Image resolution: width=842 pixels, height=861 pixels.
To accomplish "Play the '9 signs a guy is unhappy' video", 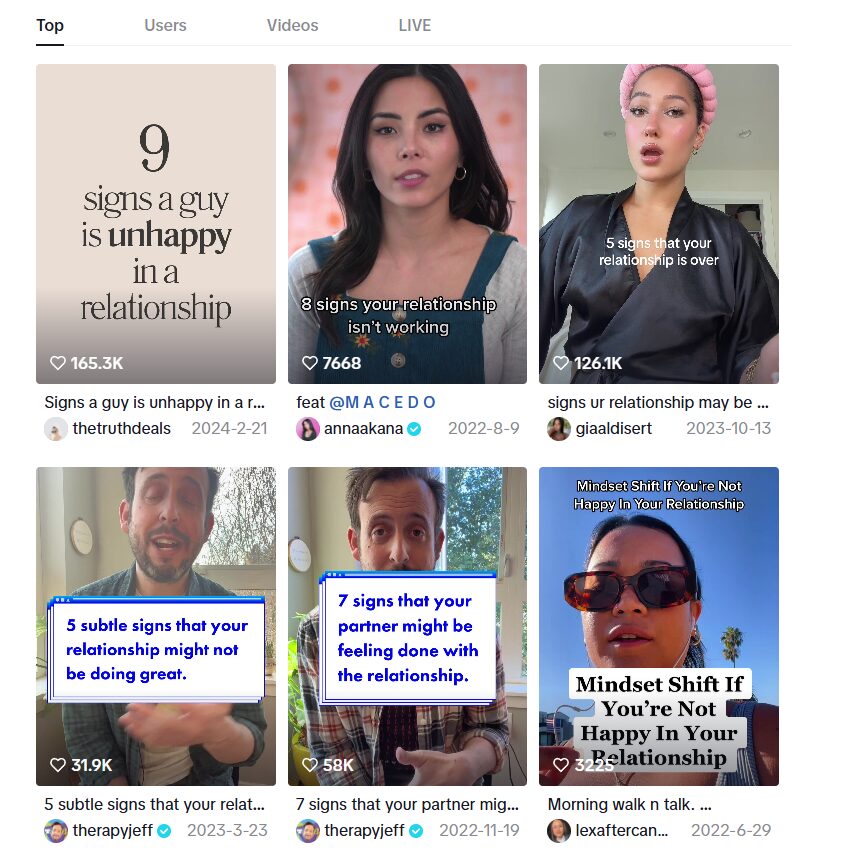I will tap(156, 224).
